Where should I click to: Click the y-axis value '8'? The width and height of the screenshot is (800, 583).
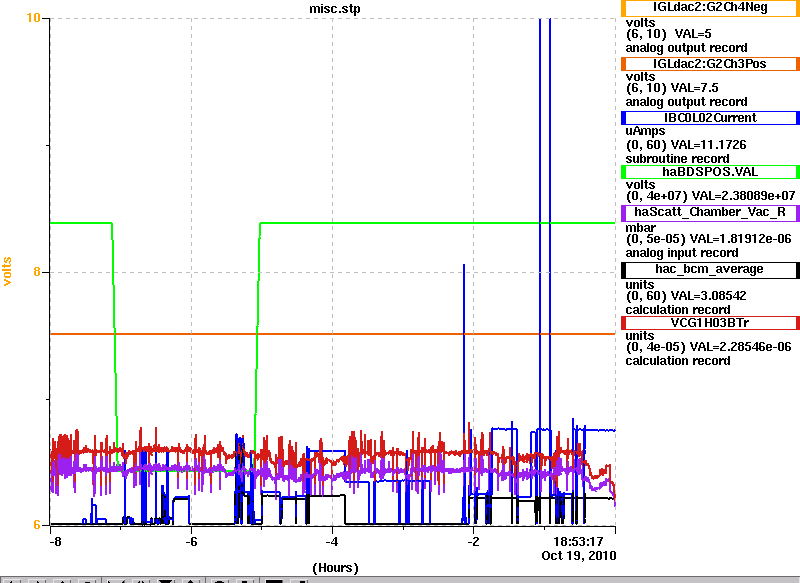coord(37,272)
